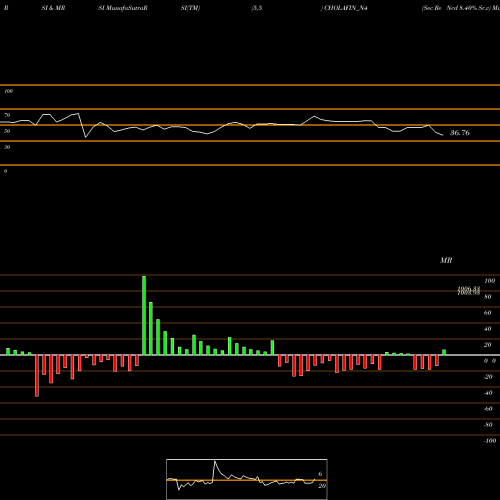This screenshot has height=500, width=500.
Task: Click the MR axis label 100
Action: 489,281
